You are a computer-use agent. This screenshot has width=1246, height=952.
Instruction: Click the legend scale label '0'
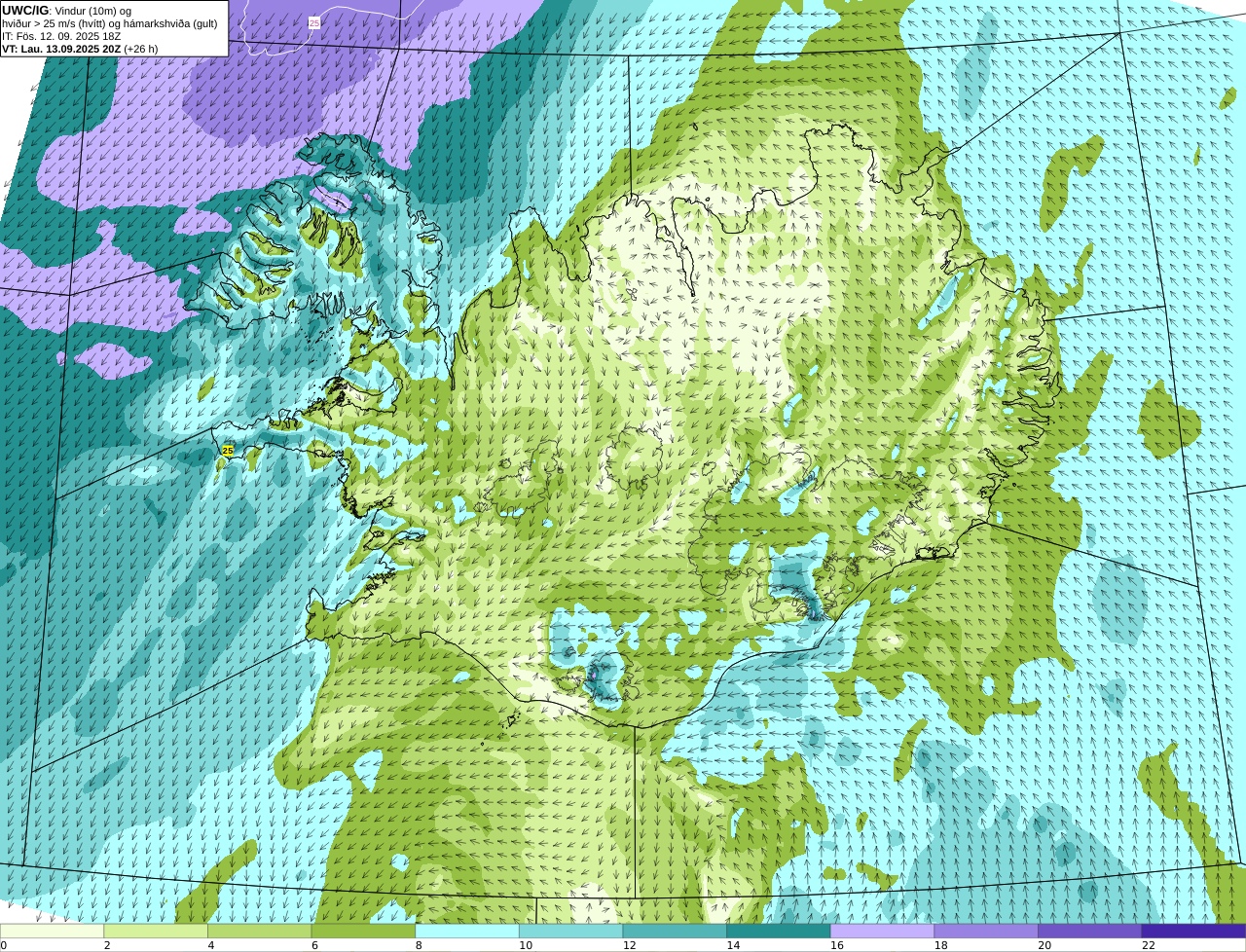3,945
